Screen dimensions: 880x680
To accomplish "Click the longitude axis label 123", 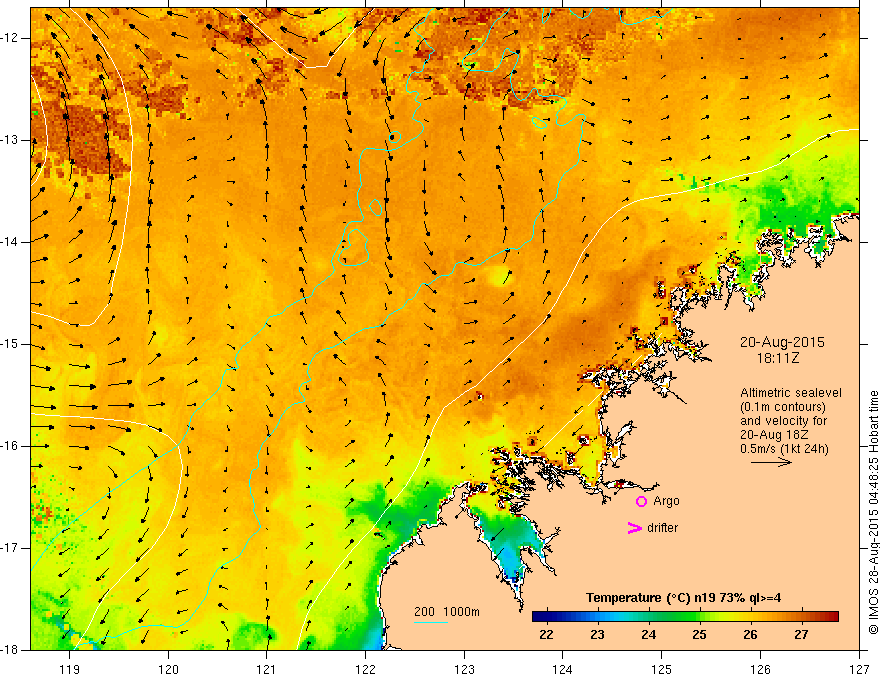I will pyautogui.click(x=464, y=669).
